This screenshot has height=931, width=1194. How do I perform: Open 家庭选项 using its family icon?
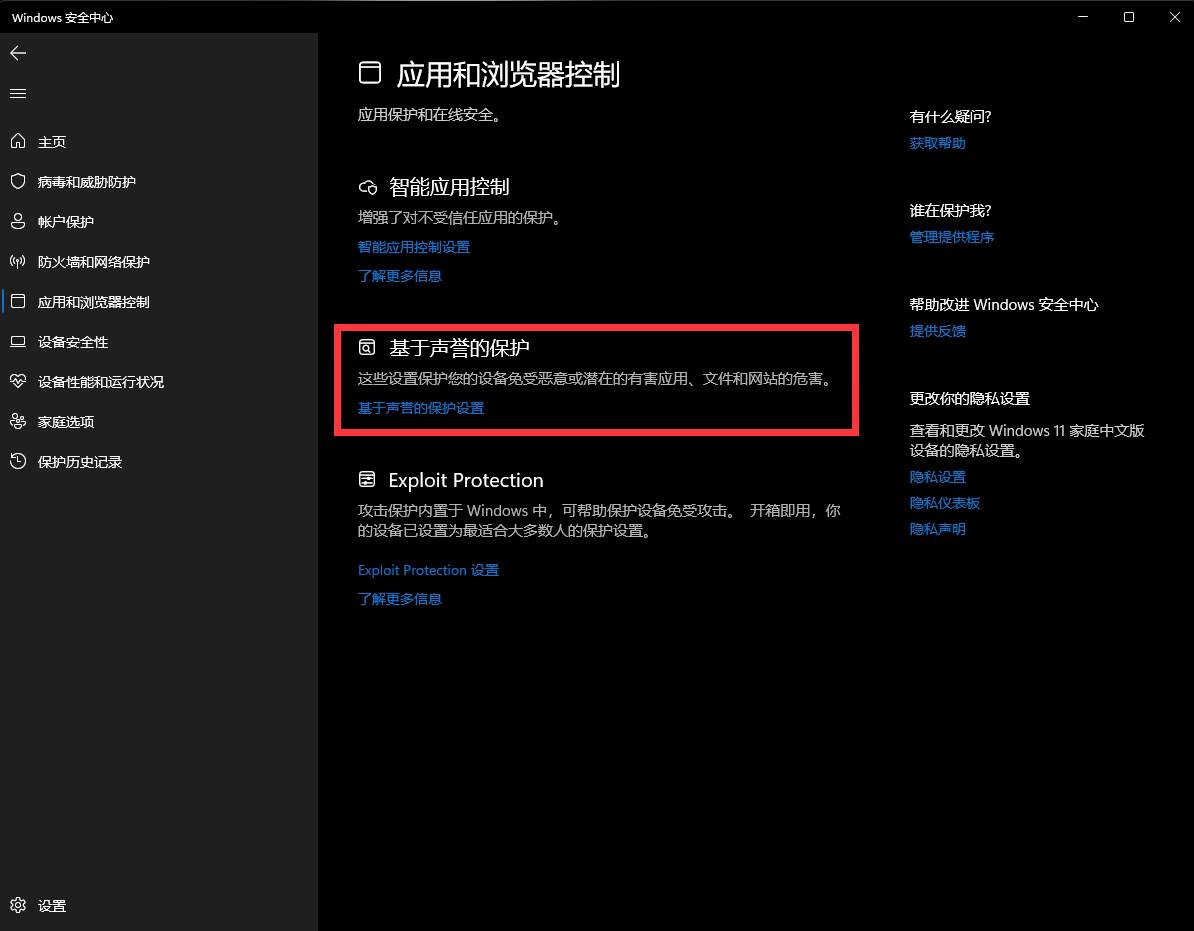pyautogui.click(x=18, y=421)
